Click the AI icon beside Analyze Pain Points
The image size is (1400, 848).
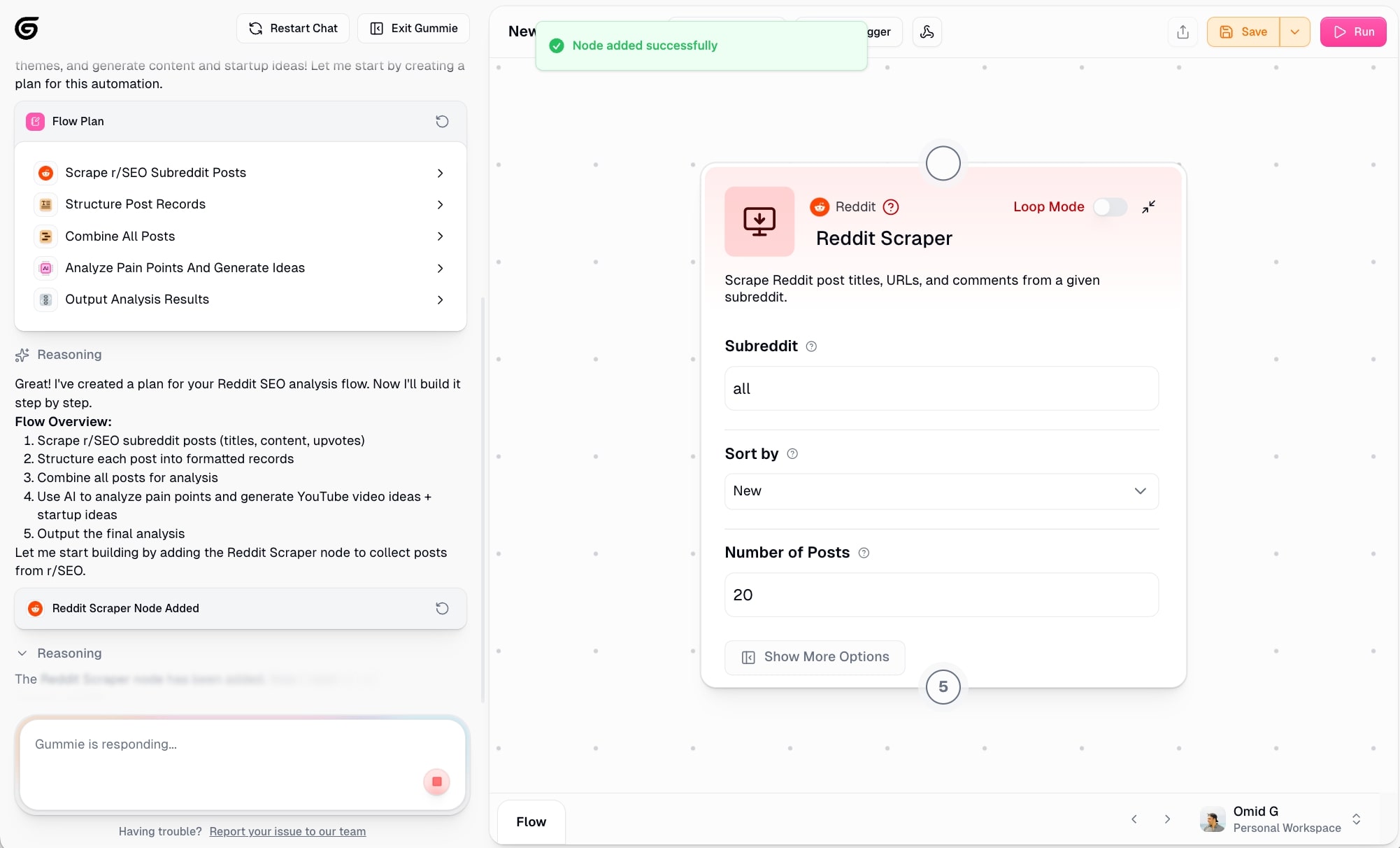[45, 268]
